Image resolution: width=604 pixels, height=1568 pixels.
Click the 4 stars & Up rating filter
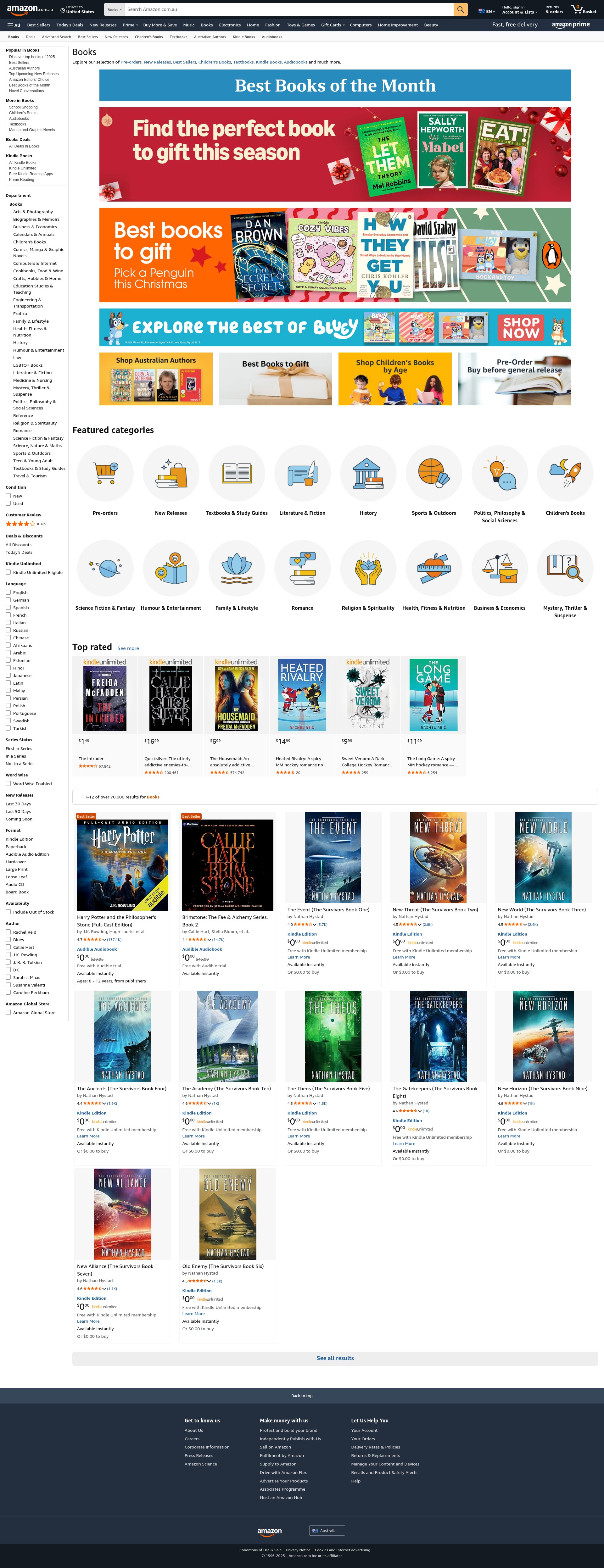click(x=25, y=524)
